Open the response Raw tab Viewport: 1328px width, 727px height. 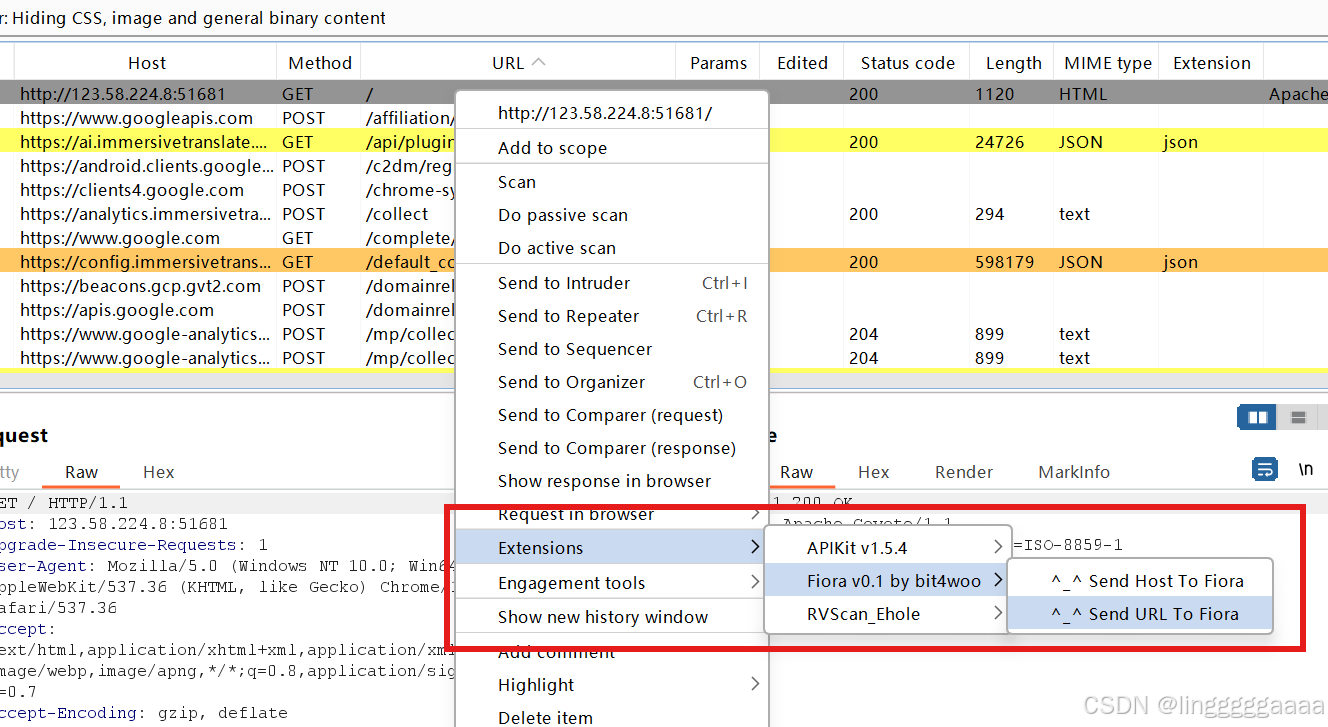797,472
